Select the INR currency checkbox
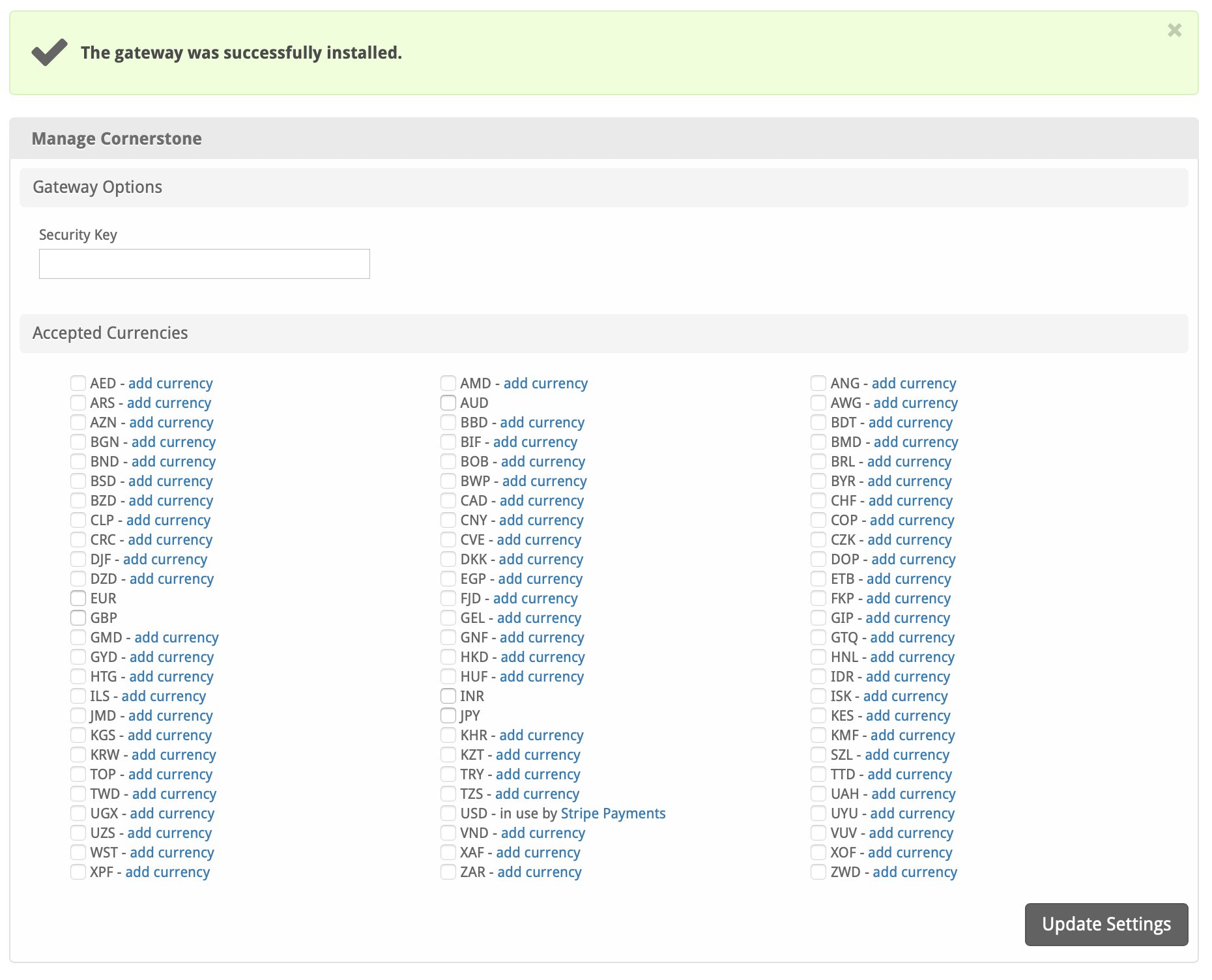Viewport: 1212px width, 980px height. (448, 696)
